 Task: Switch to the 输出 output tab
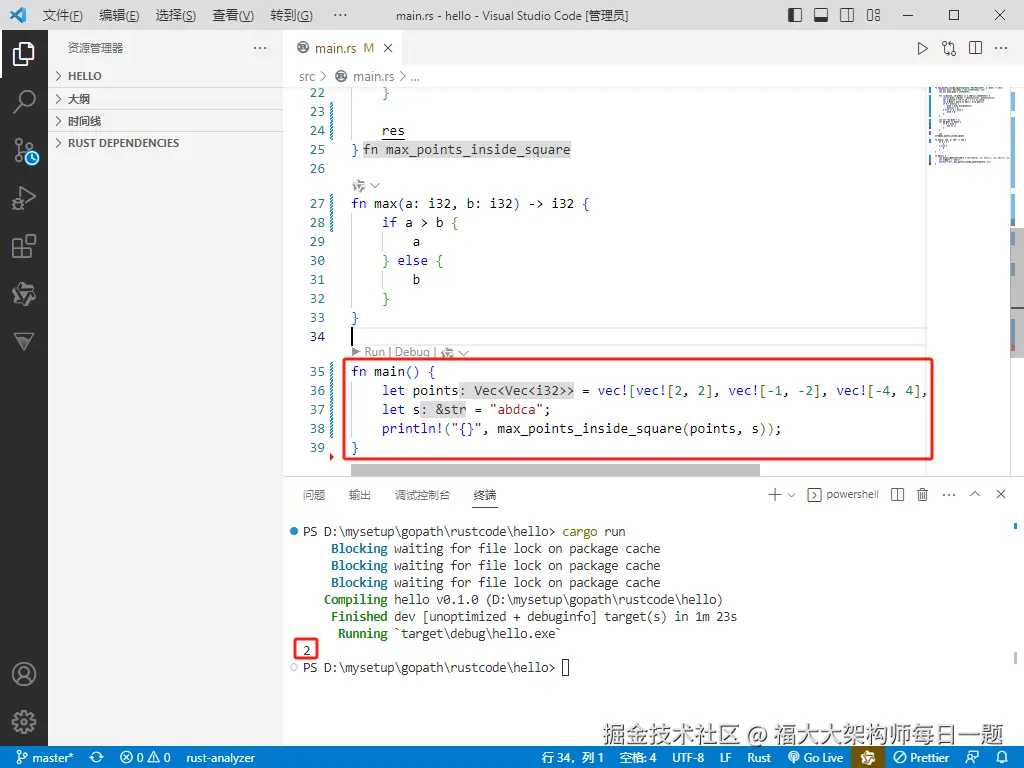[360, 495]
